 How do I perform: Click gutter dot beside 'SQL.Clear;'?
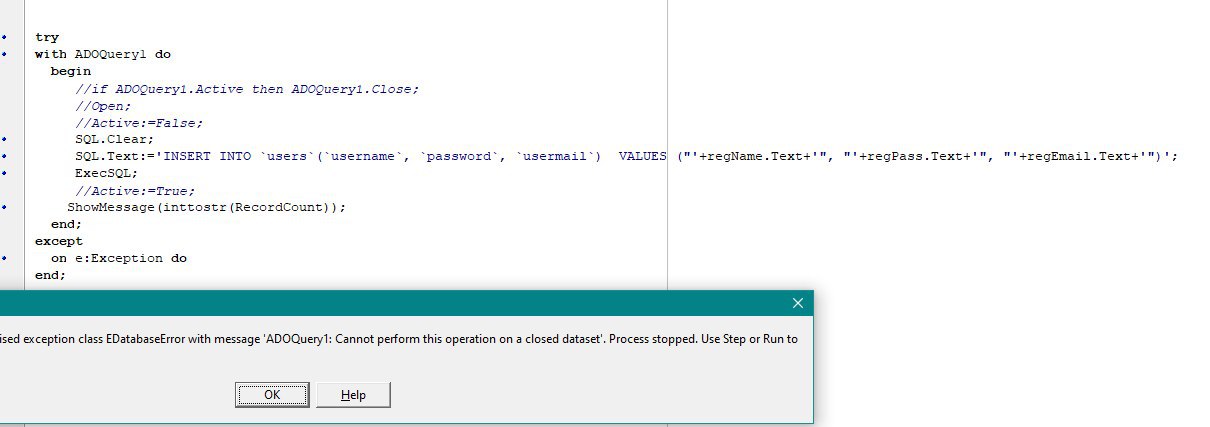[x=4, y=139]
